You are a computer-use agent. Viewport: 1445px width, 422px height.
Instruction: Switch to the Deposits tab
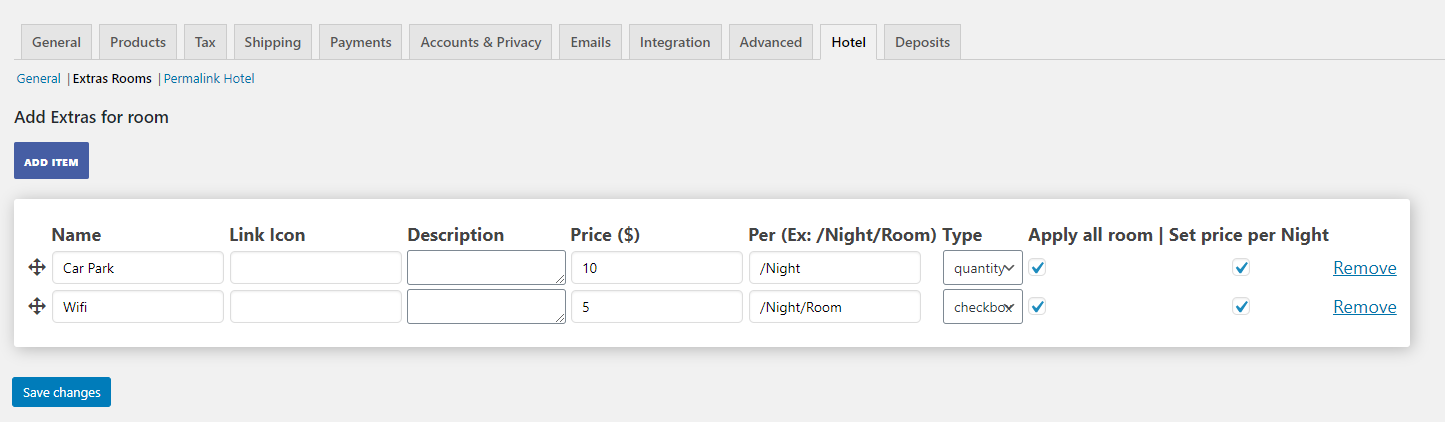coord(922,42)
